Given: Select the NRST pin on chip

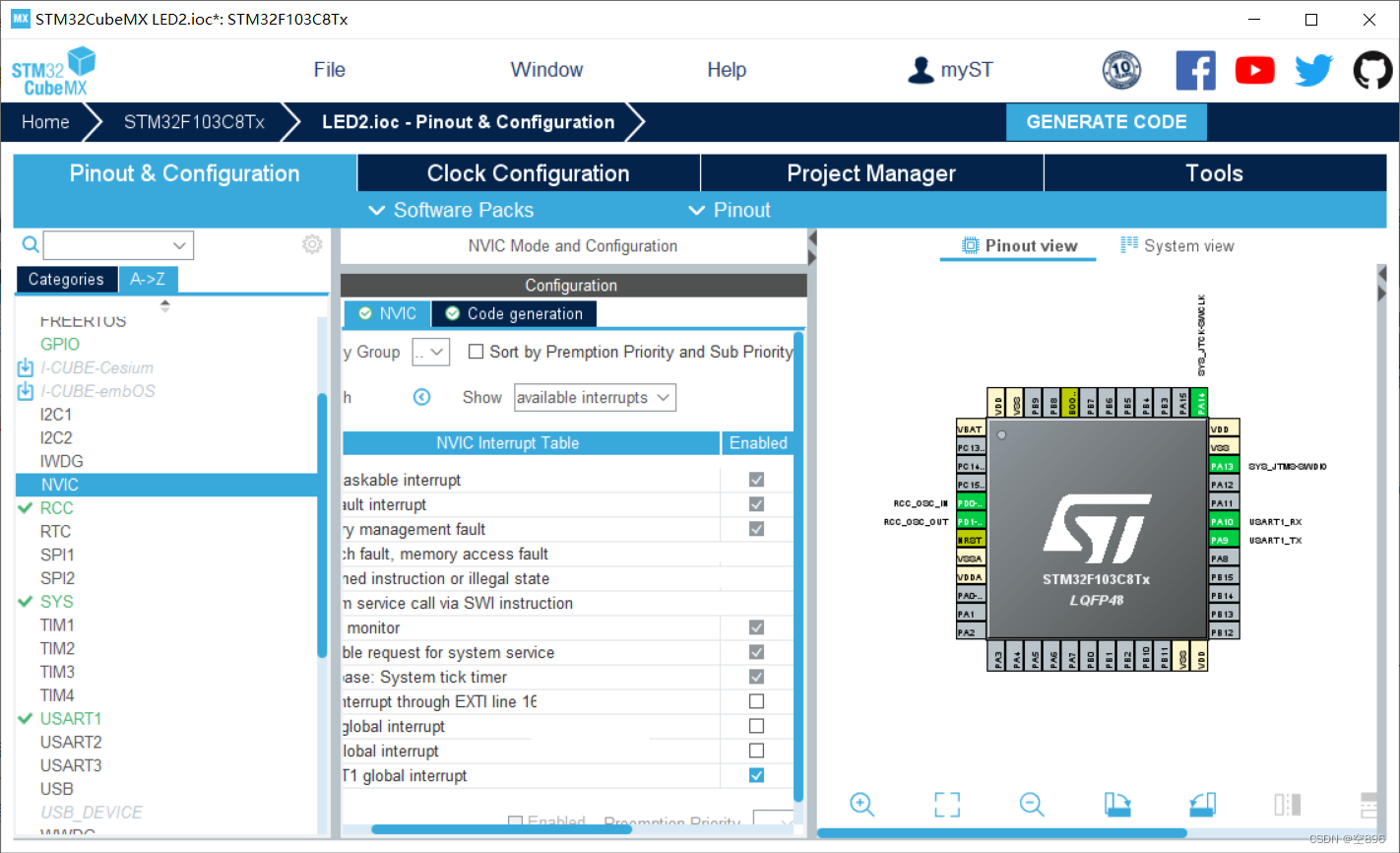Looking at the screenshot, I should coord(971,540).
